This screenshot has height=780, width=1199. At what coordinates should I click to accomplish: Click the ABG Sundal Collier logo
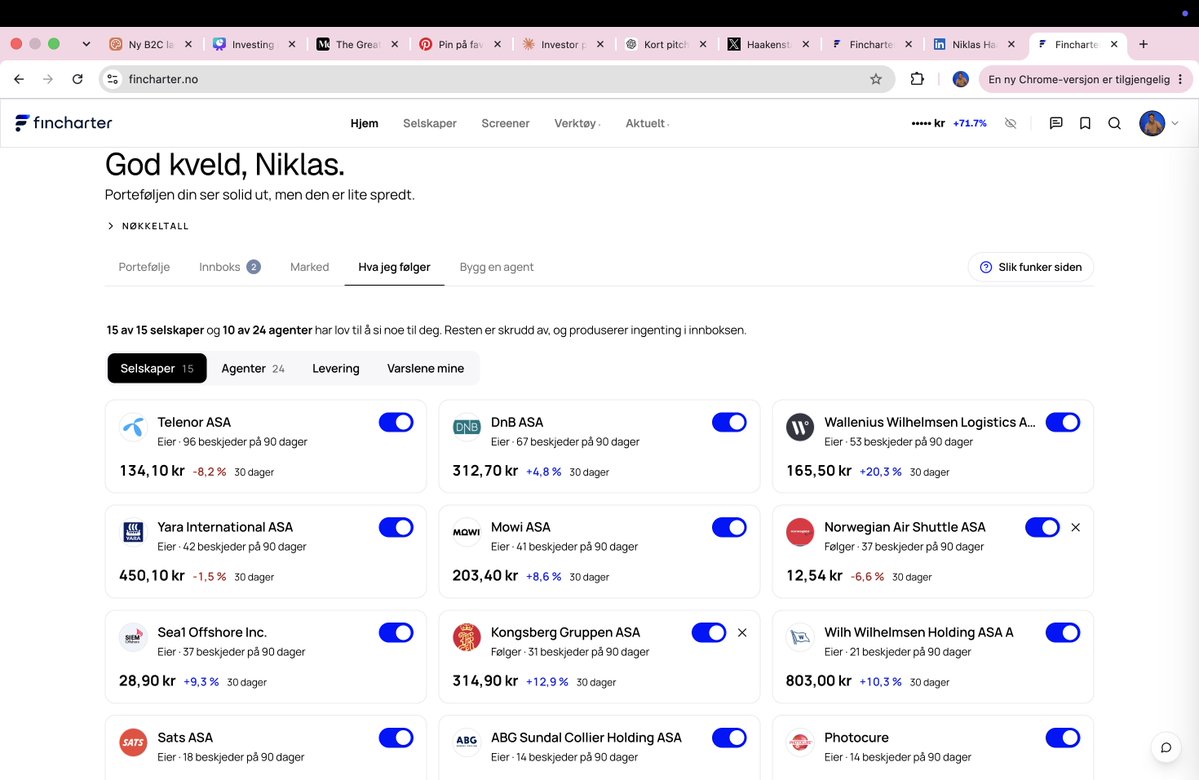tap(466, 742)
